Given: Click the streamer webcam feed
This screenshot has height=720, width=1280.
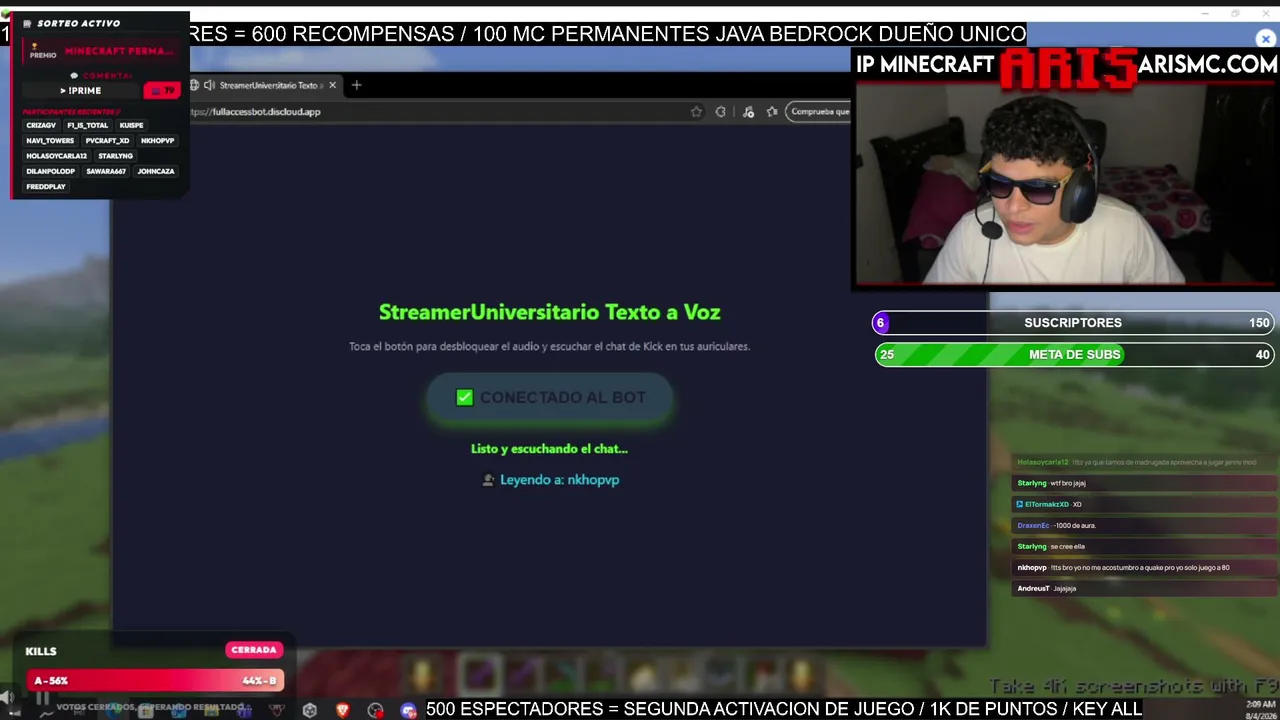Looking at the screenshot, I should tap(1065, 185).
